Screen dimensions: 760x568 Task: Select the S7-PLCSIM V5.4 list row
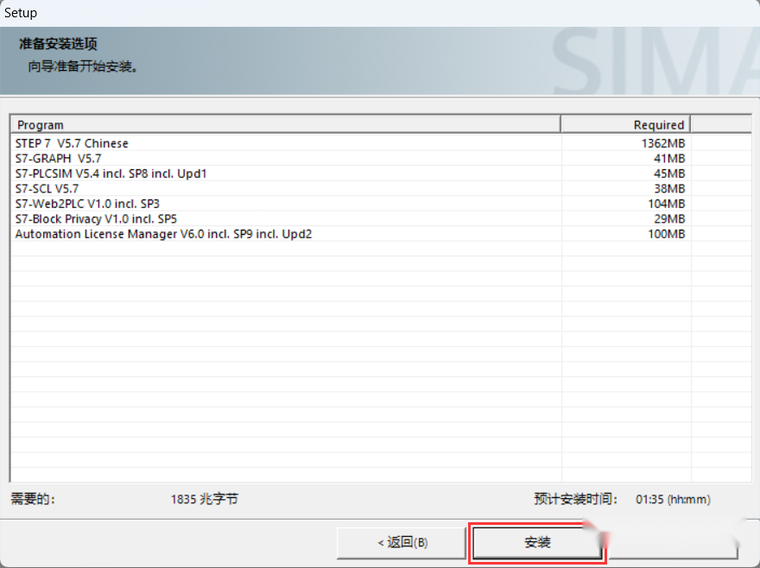pos(110,173)
